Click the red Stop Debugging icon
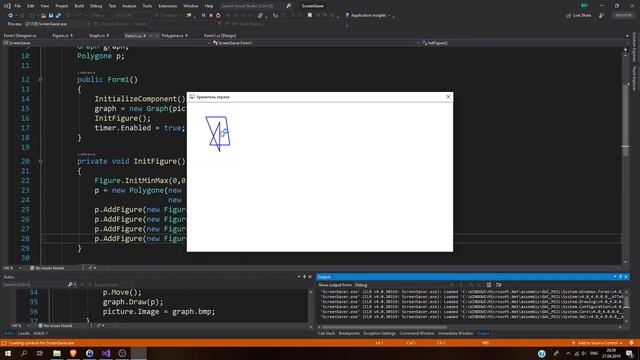The width and height of the screenshot is (640, 360). [211, 16]
